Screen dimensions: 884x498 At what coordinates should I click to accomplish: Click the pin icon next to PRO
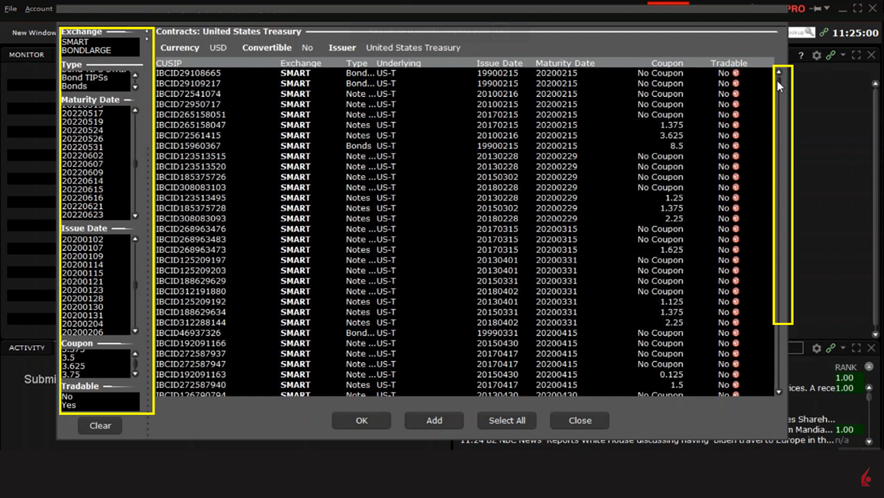(x=817, y=8)
